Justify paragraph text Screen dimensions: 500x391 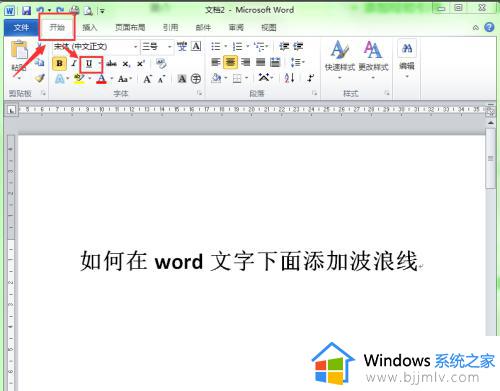tap(260, 62)
